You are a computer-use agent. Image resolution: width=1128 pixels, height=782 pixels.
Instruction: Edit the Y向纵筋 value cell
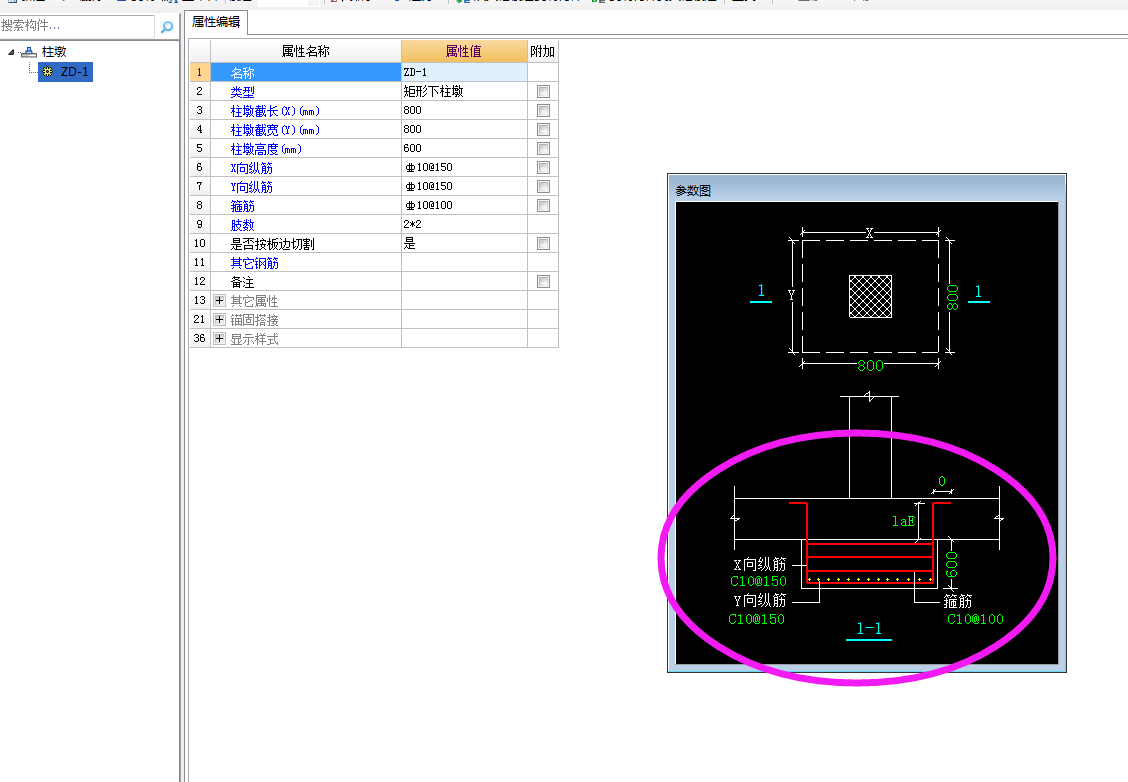464,186
